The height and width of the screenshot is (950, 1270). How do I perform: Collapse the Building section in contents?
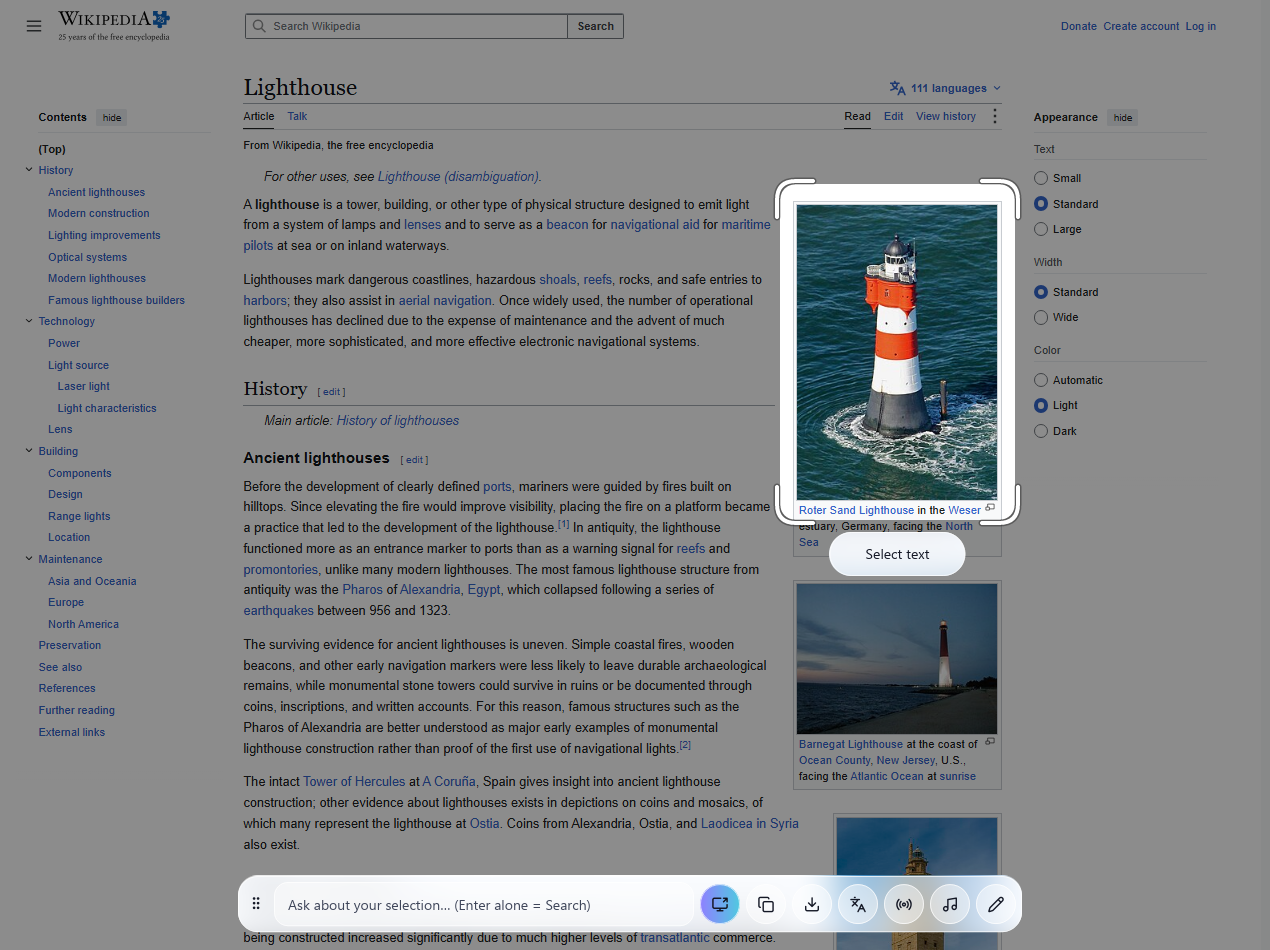(x=29, y=451)
